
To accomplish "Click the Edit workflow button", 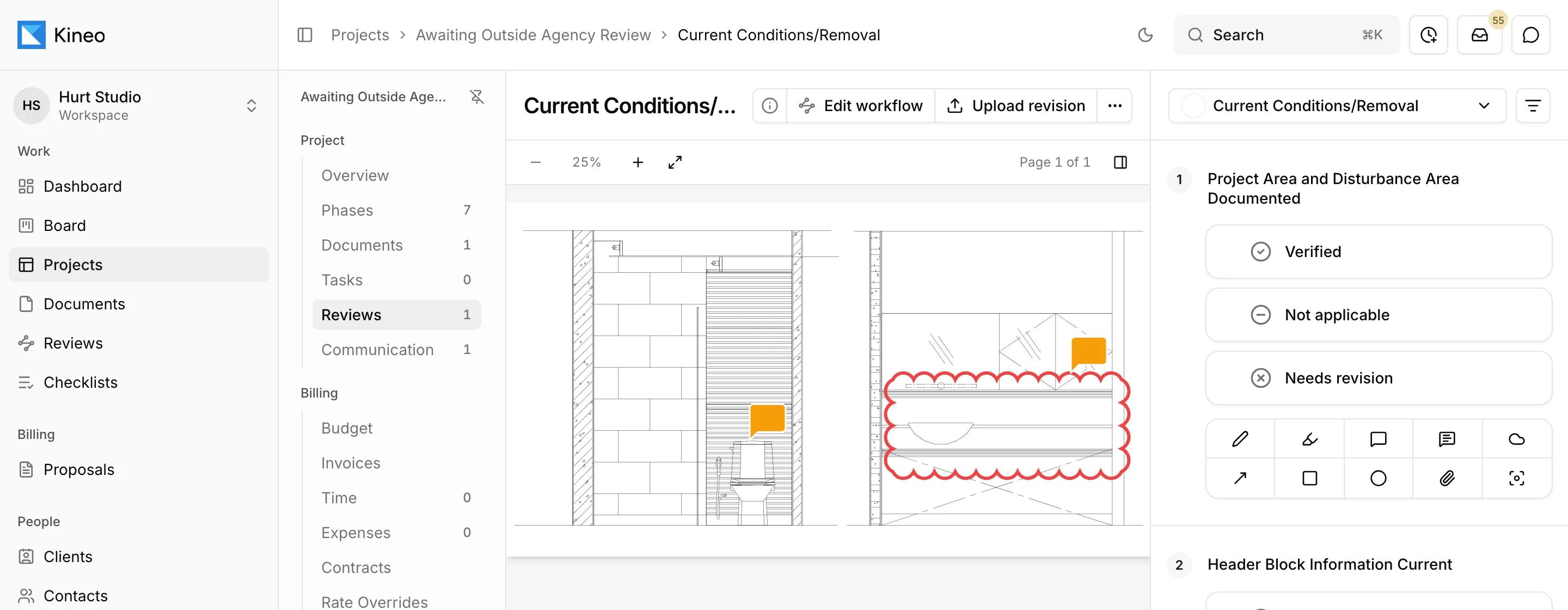I will (861, 106).
